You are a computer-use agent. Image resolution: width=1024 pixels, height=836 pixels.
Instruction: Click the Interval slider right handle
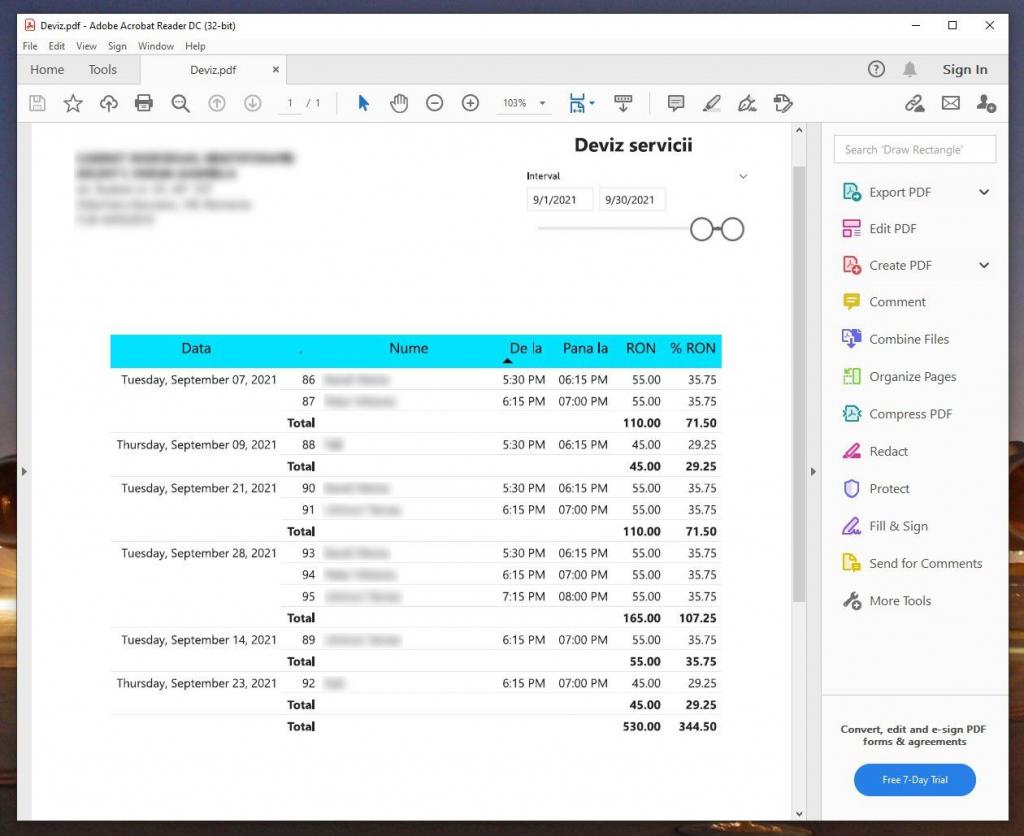pyautogui.click(x=733, y=229)
